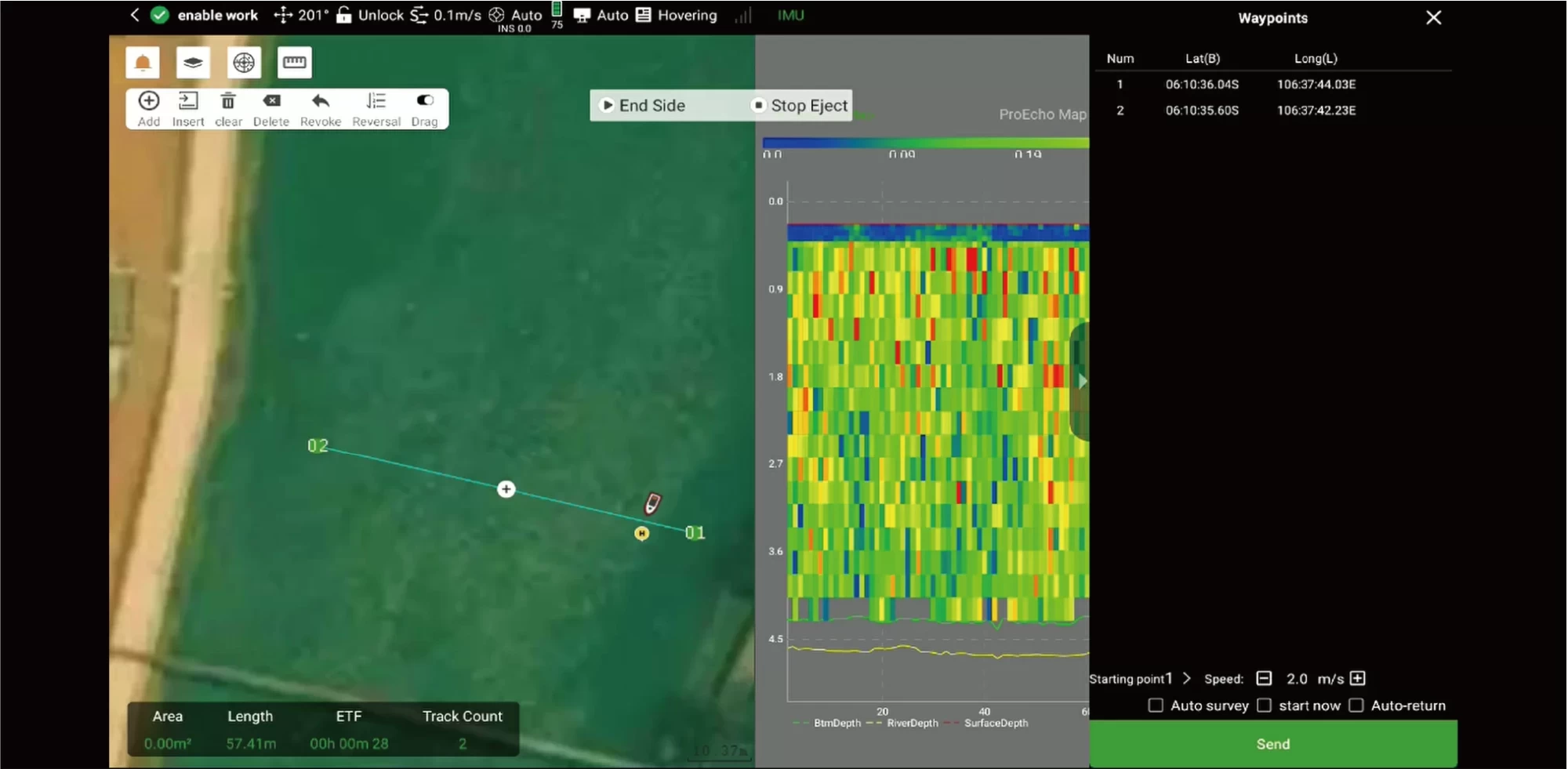Reverse the waypoint order with Reversal
Screen dimensions: 1568x769
(x=376, y=109)
